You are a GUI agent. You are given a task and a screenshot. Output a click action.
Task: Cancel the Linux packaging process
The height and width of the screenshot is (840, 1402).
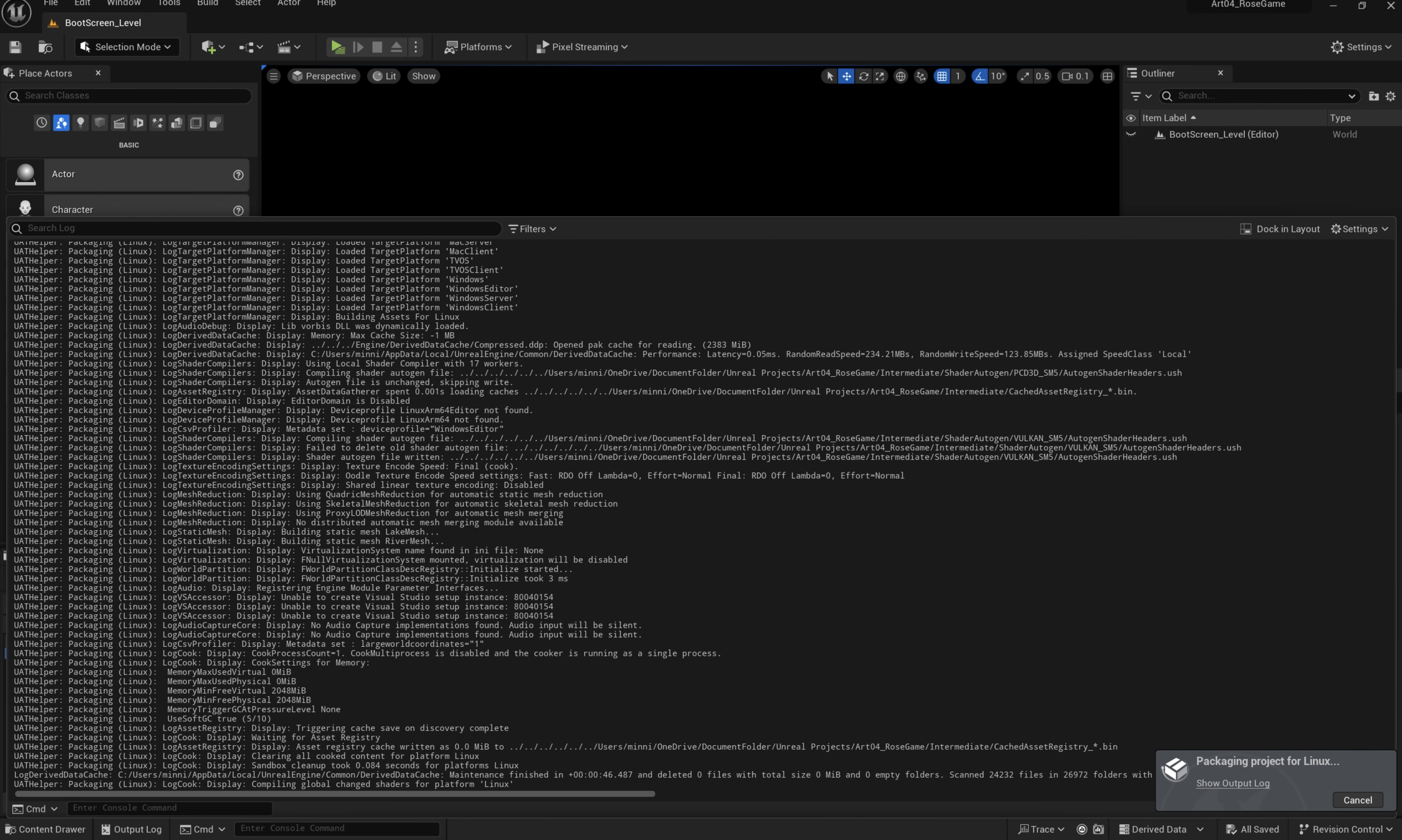point(1357,800)
